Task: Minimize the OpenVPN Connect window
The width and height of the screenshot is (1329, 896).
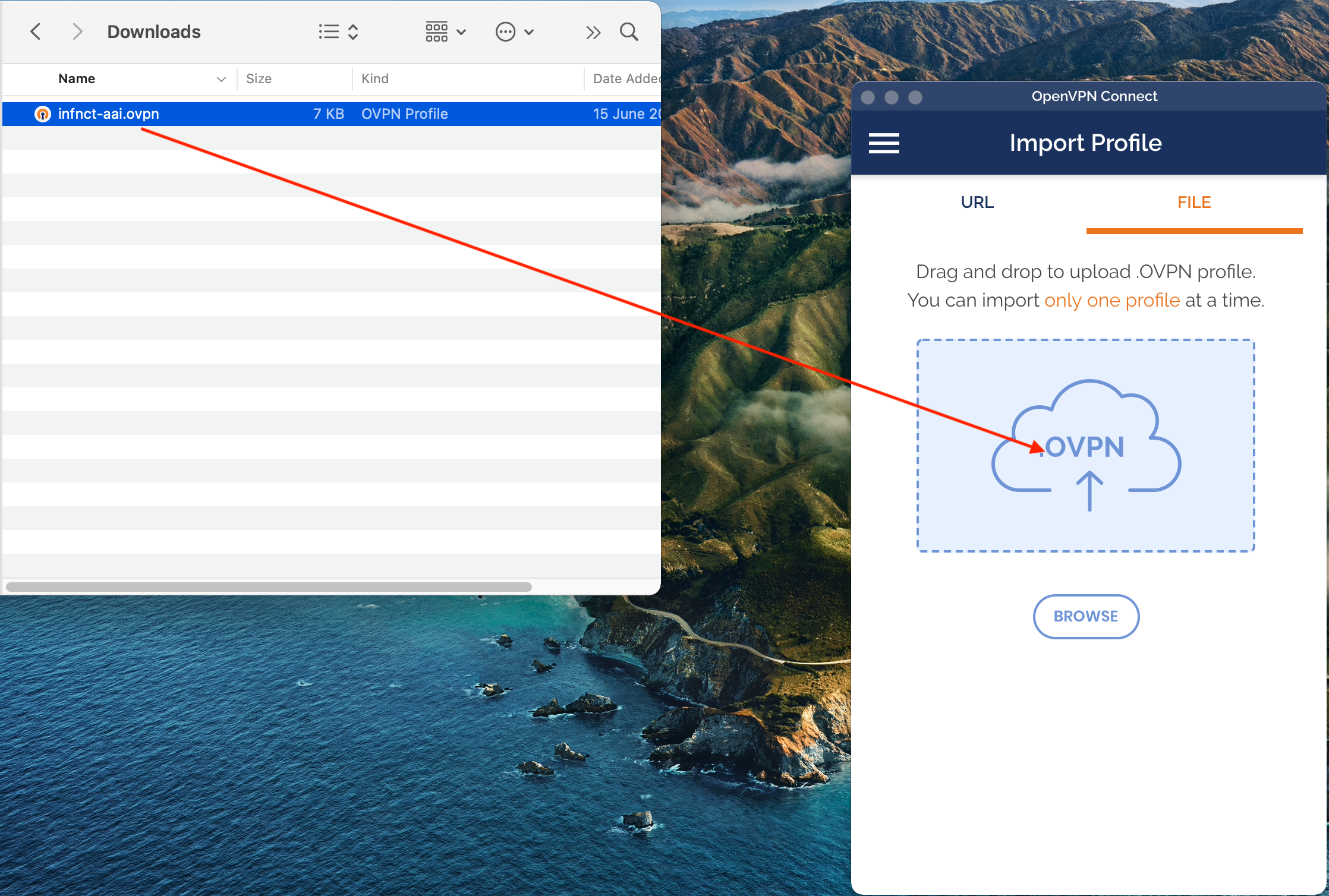Action: 892,97
